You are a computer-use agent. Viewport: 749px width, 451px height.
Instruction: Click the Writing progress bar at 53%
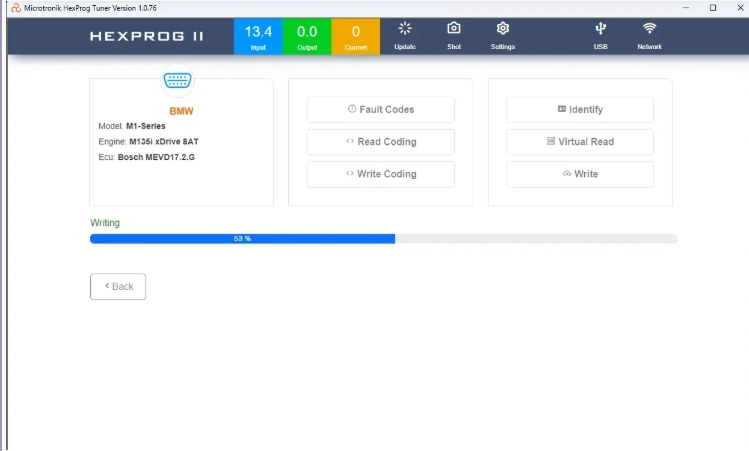(383, 238)
